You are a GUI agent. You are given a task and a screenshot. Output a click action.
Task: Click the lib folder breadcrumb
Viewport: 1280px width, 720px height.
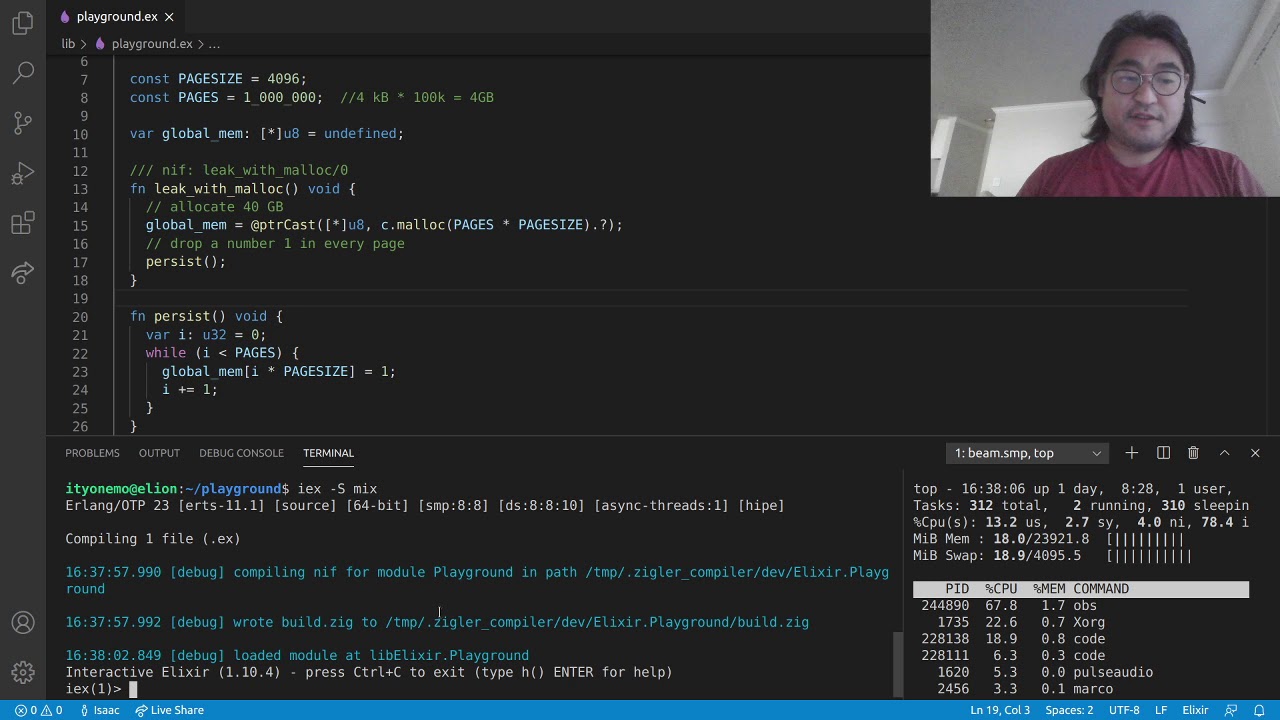(68, 44)
